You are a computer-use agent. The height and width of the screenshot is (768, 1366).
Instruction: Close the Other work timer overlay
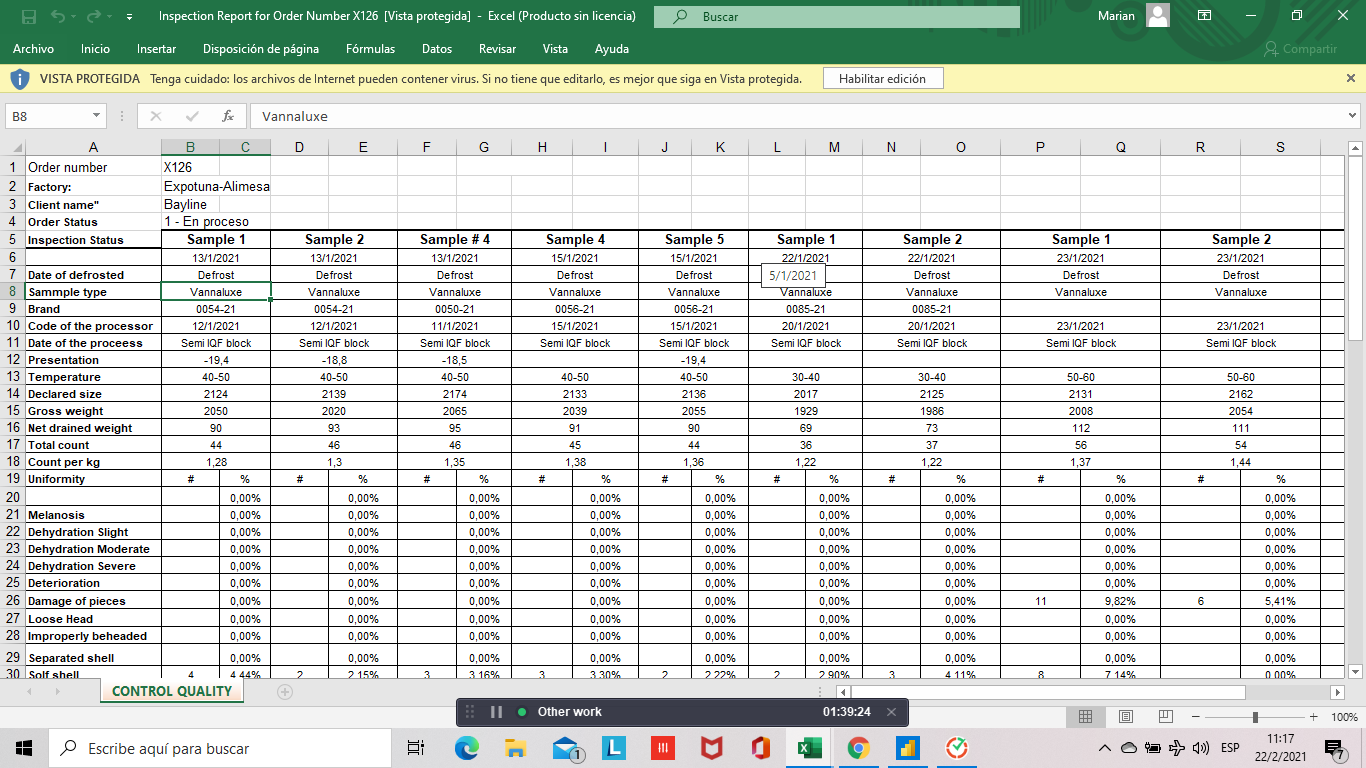coord(891,712)
